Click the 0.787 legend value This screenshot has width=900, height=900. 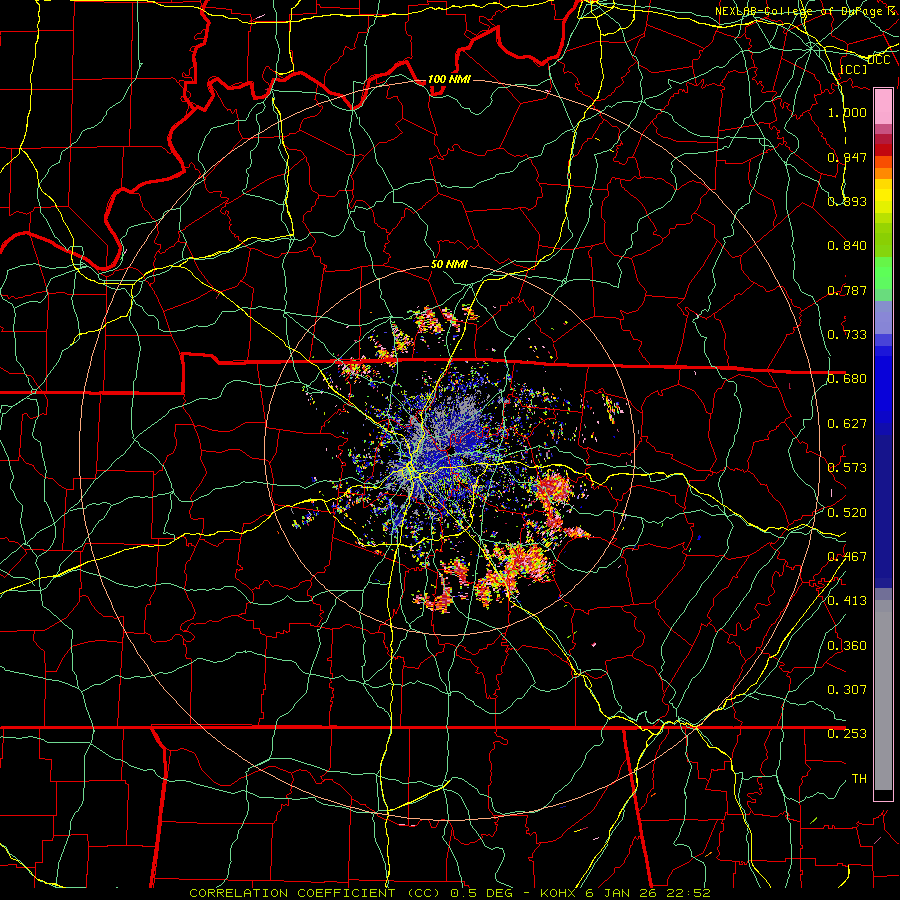click(x=847, y=290)
